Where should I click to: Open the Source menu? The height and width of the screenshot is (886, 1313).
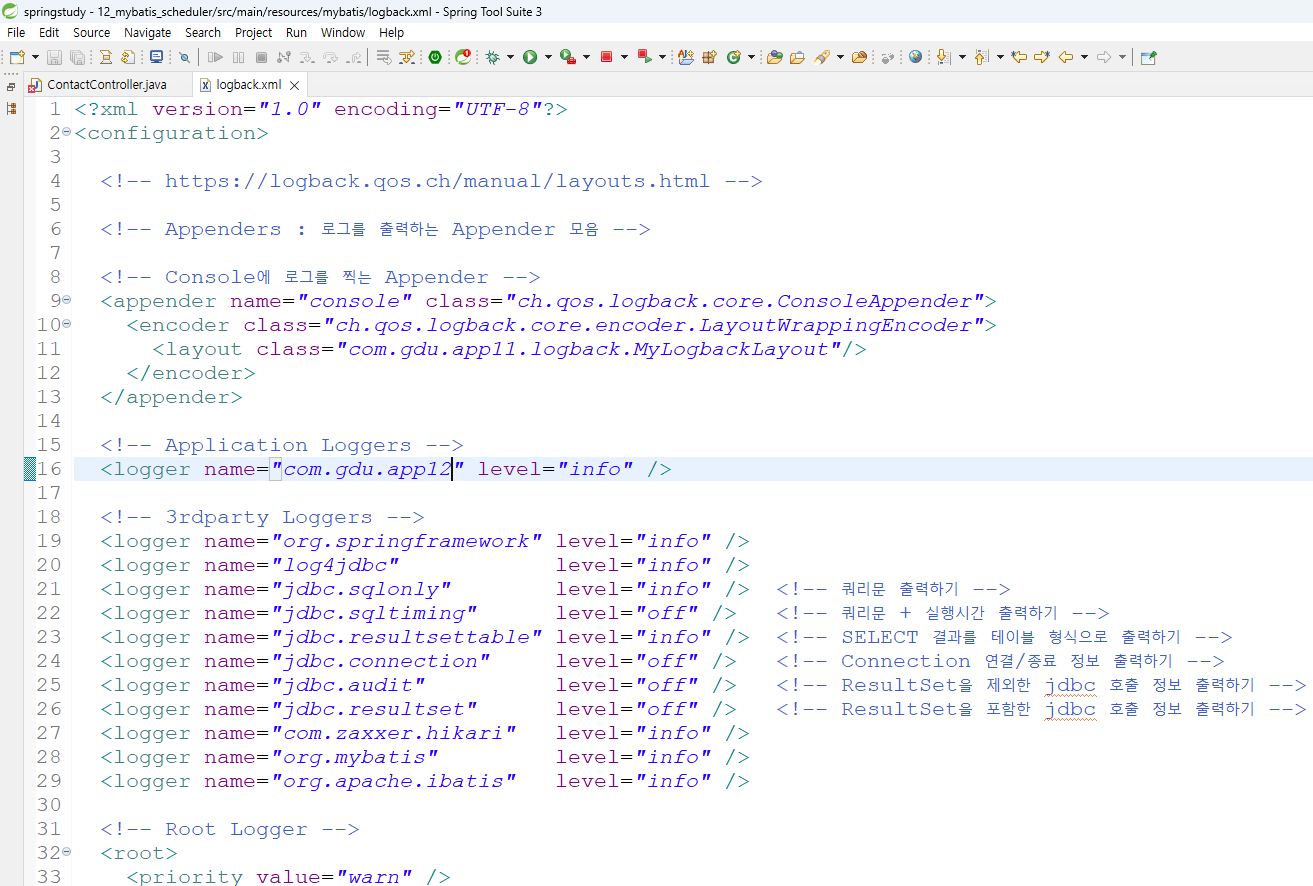pyautogui.click(x=91, y=33)
